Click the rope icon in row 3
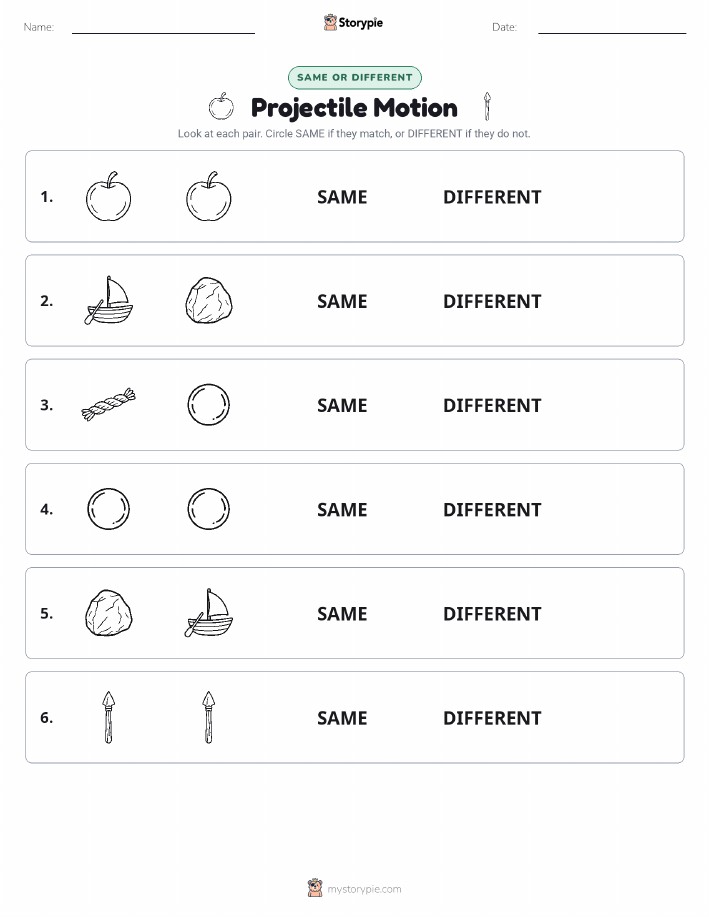709x917 pixels. click(108, 405)
